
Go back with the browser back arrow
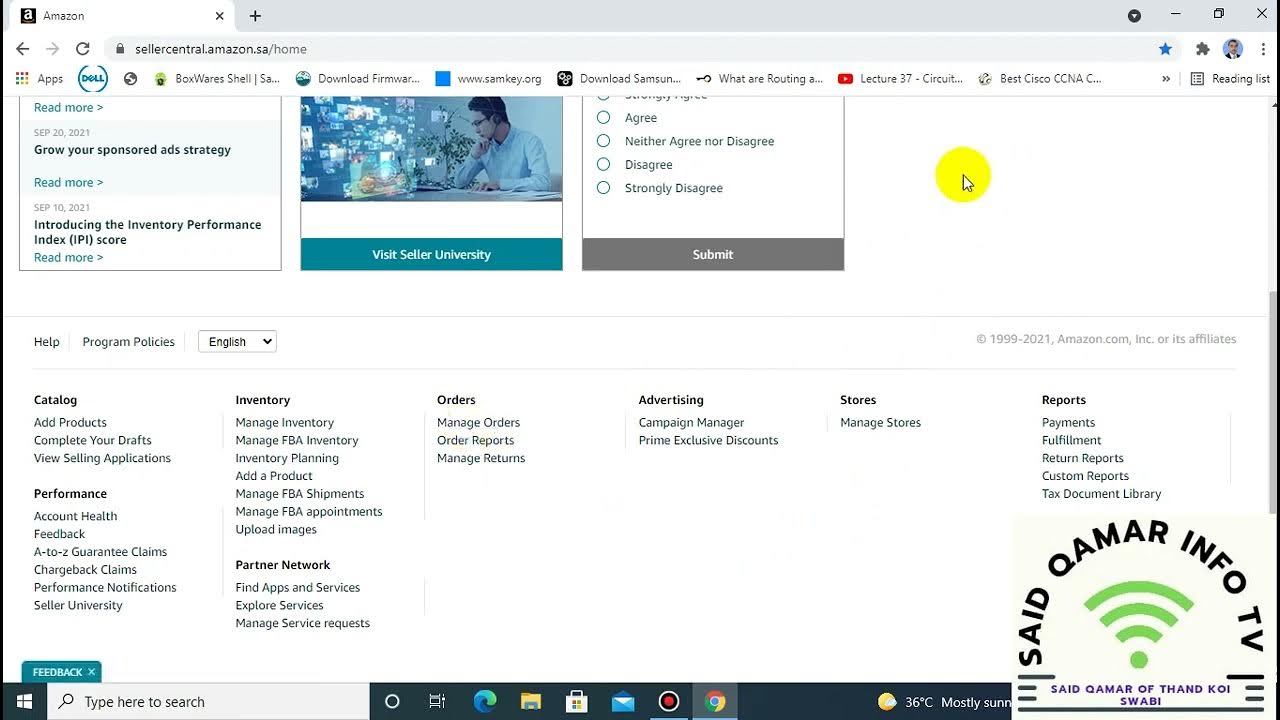click(22, 48)
